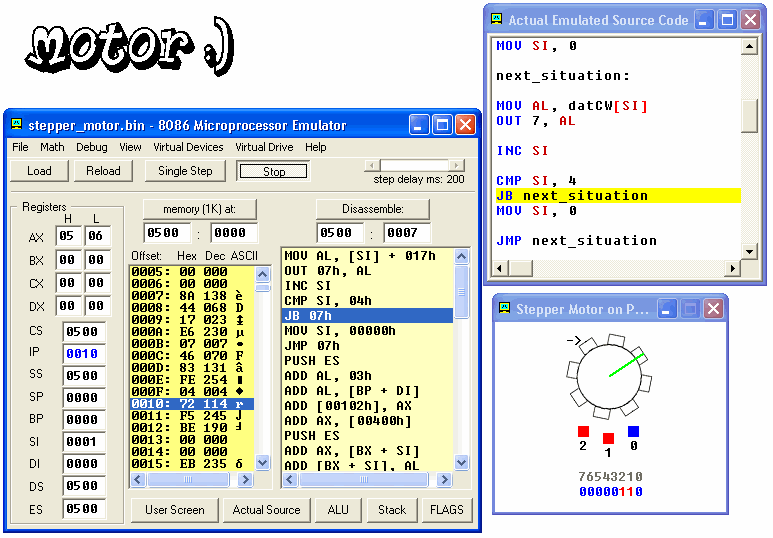This screenshot has height=538, width=773.
Task: Open the Actual Source window
Action: click(267, 510)
